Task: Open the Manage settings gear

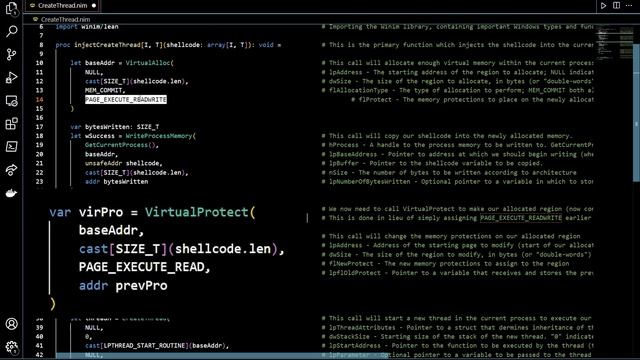Action: point(11,347)
